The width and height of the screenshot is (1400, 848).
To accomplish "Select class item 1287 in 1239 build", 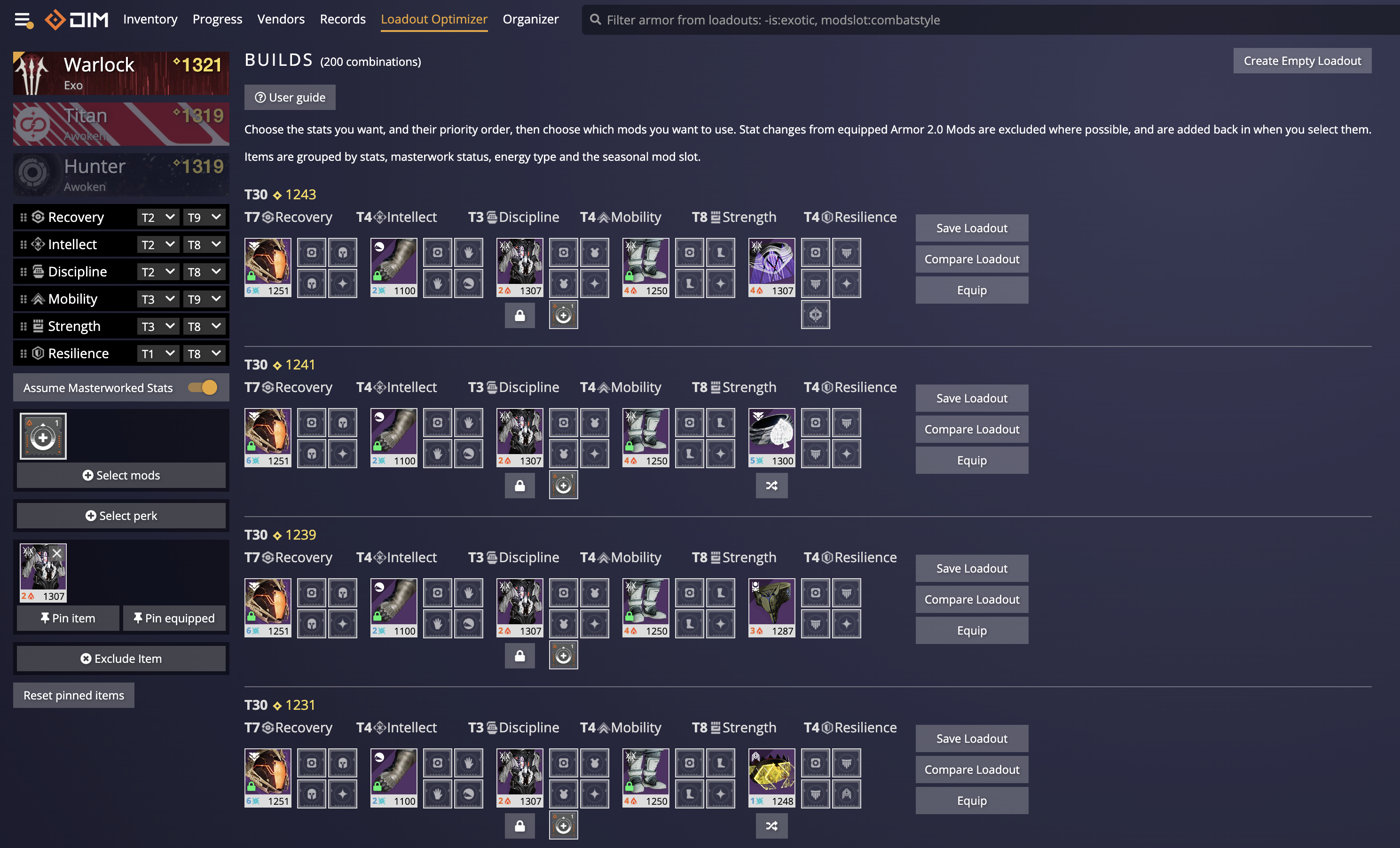I will (x=771, y=608).
